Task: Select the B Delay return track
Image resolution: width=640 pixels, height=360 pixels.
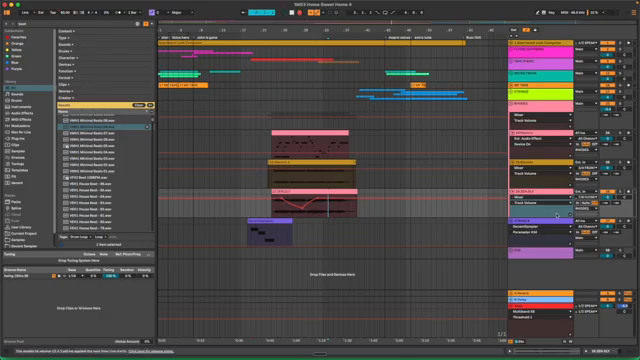Action: (x=540, y=300)
